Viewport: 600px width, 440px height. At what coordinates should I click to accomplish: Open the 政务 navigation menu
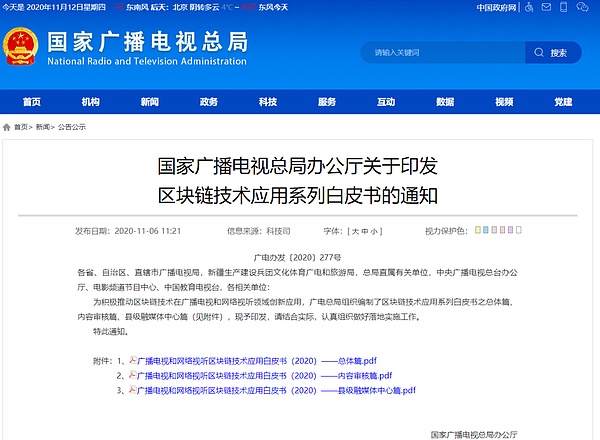[209, 101]
